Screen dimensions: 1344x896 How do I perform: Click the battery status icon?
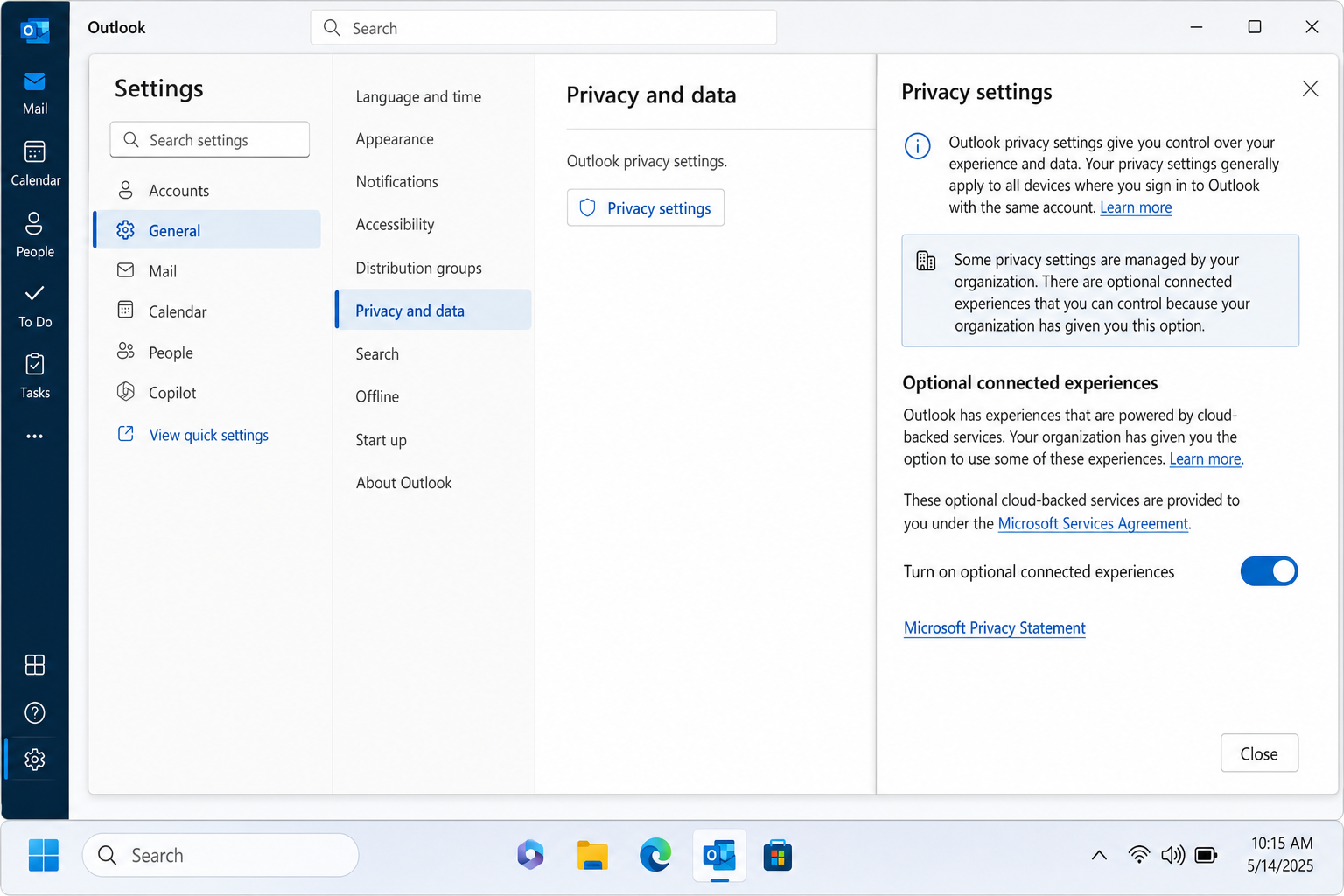(1206, 855)
